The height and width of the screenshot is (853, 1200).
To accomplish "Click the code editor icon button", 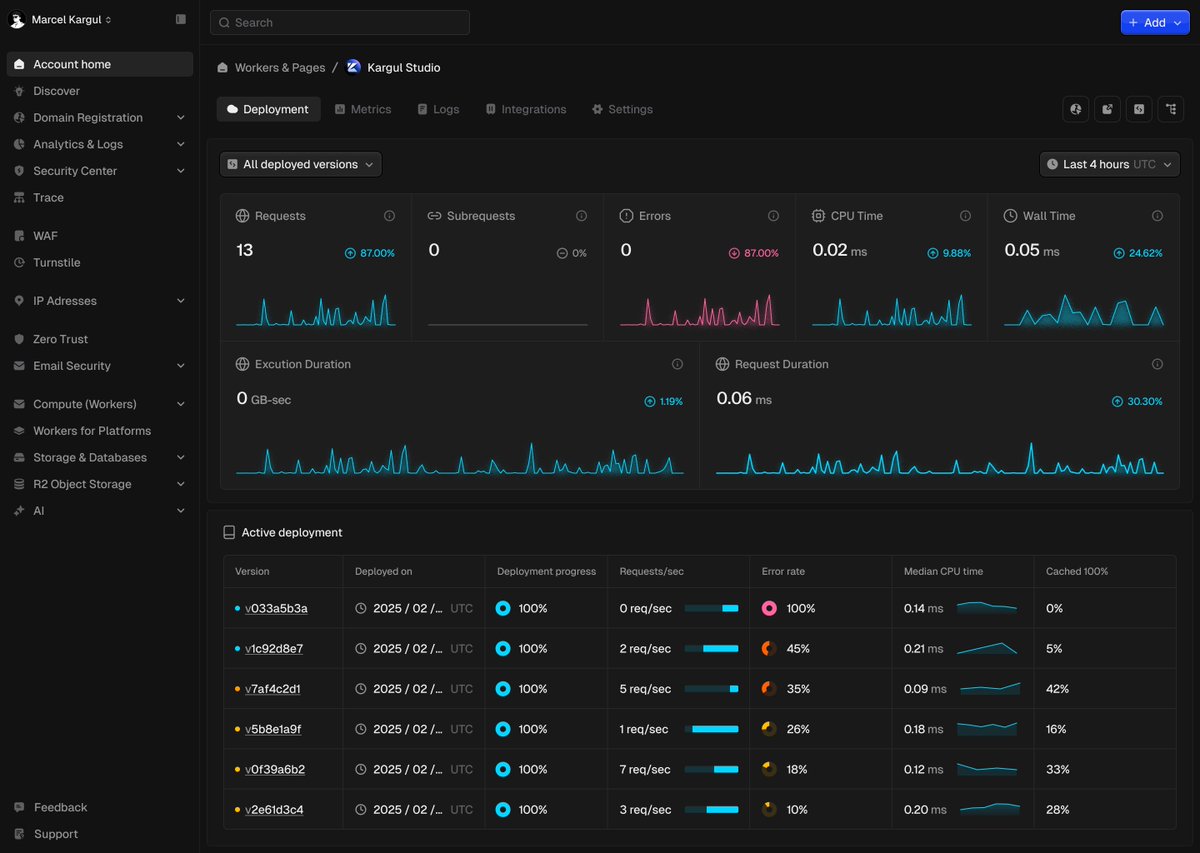I will tap(1139, 109).
